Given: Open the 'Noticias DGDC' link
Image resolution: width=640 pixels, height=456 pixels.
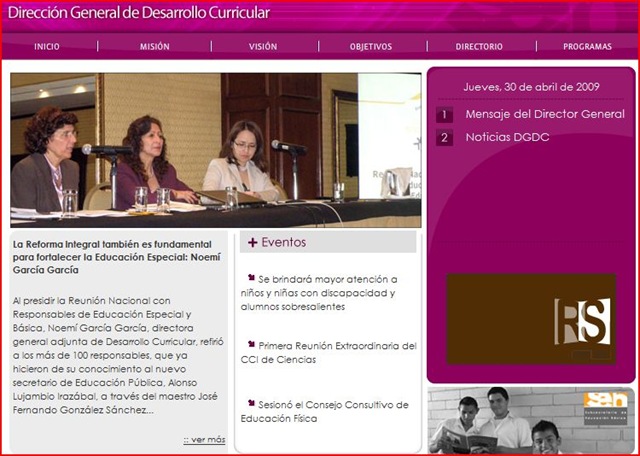Looking at the screenshot, I should click(x=507, y=137).
